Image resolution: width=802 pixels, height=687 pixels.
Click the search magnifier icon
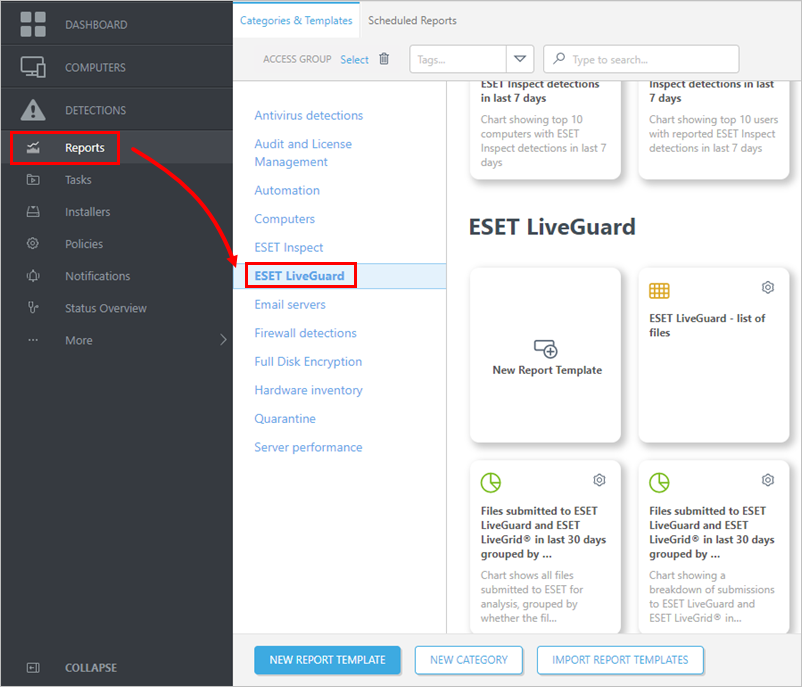tap(559, 59)
